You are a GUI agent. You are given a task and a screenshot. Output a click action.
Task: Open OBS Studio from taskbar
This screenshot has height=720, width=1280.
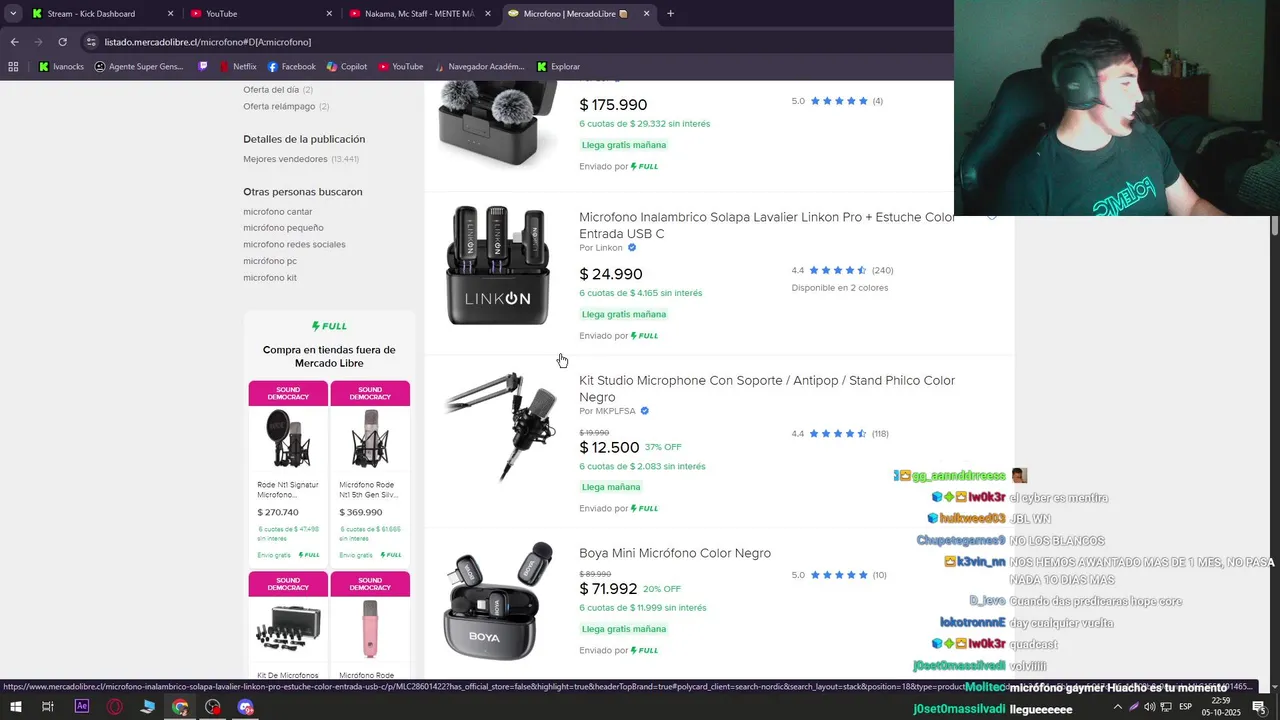coord(213,707)
